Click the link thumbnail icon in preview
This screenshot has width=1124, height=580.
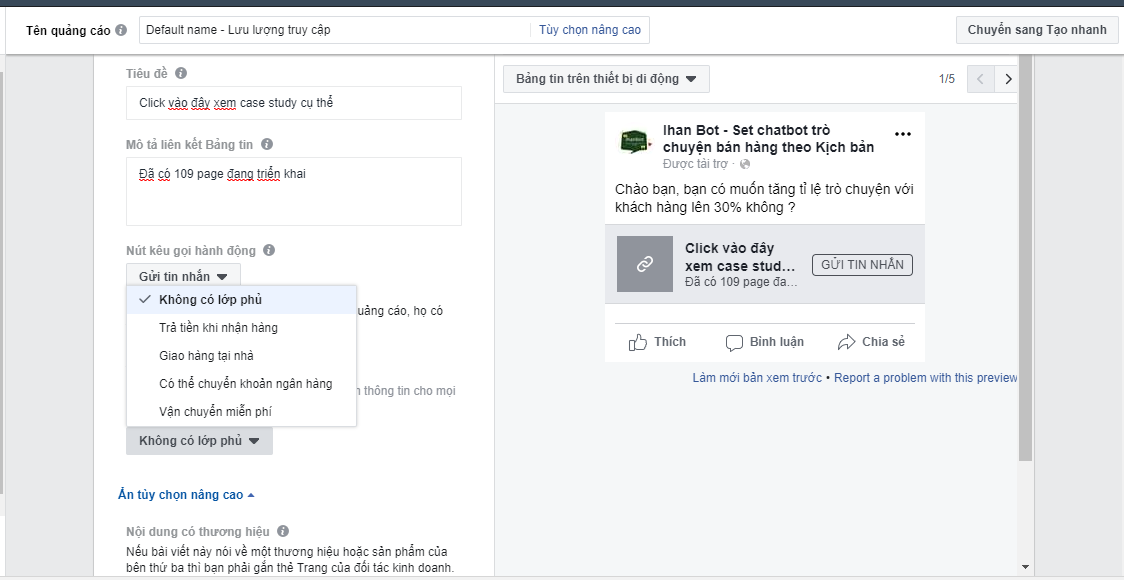coord(644,264)
